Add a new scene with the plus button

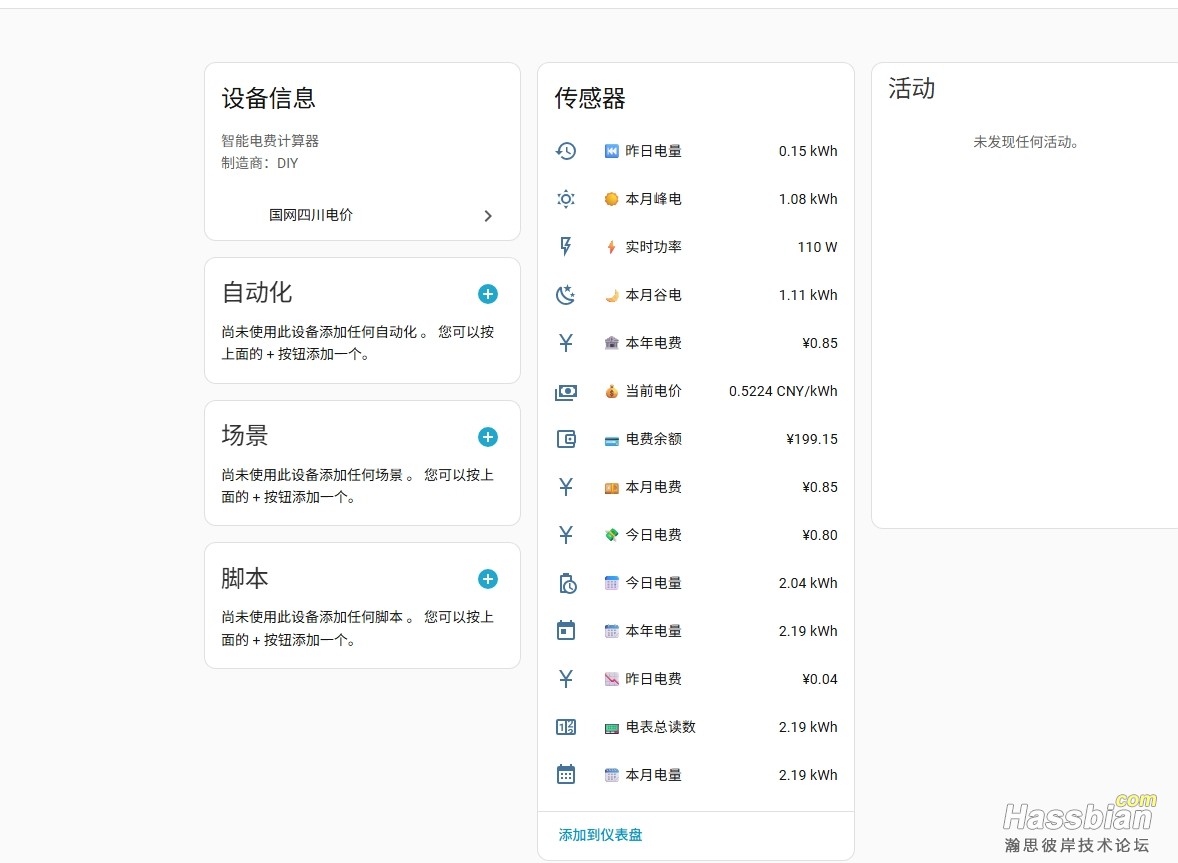(x=488, y=437)
